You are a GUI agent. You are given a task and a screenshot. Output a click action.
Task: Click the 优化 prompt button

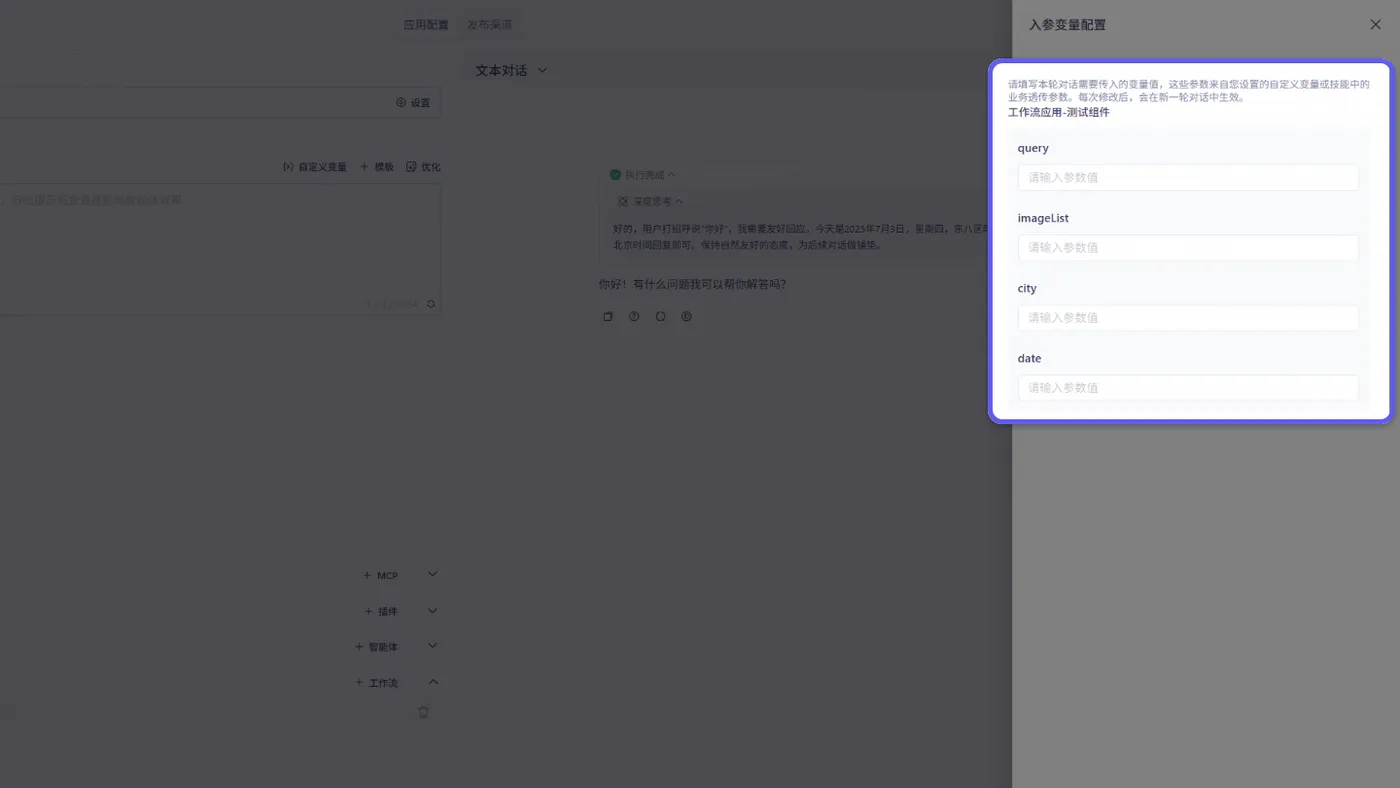click(x=423, y=167)
